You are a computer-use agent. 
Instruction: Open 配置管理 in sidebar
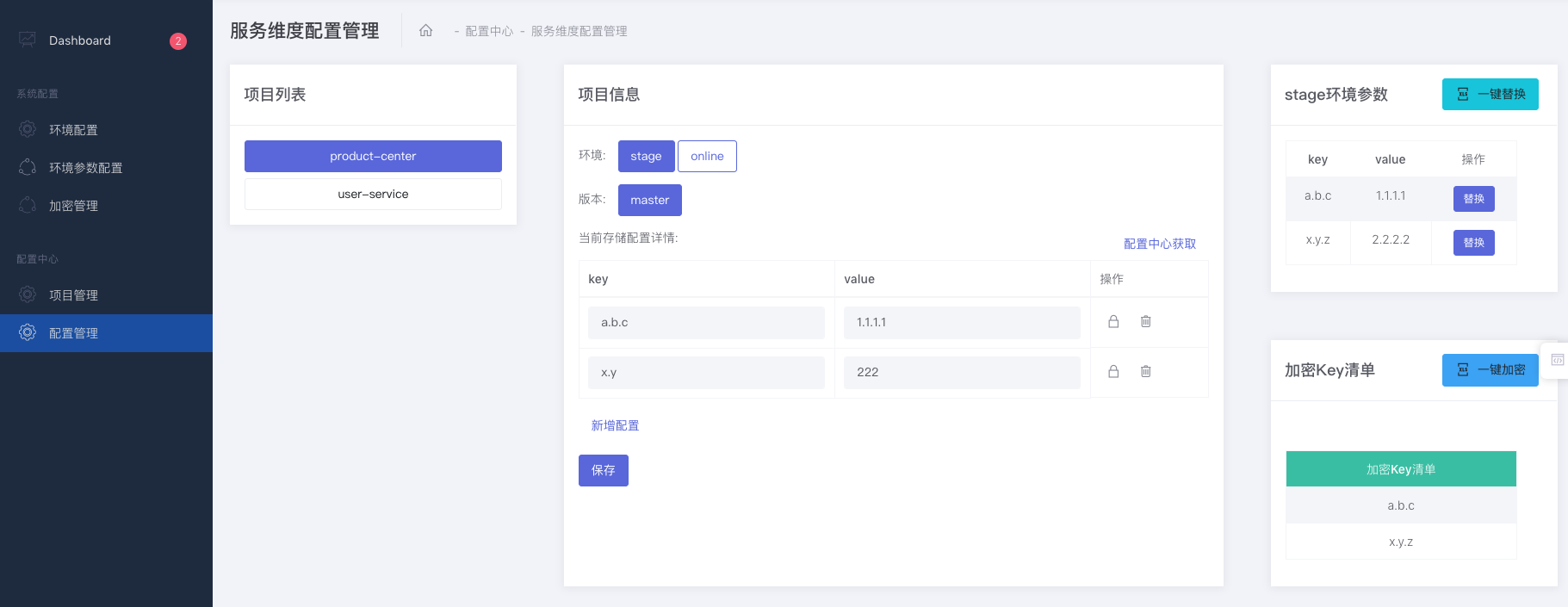tap(106, 333)
